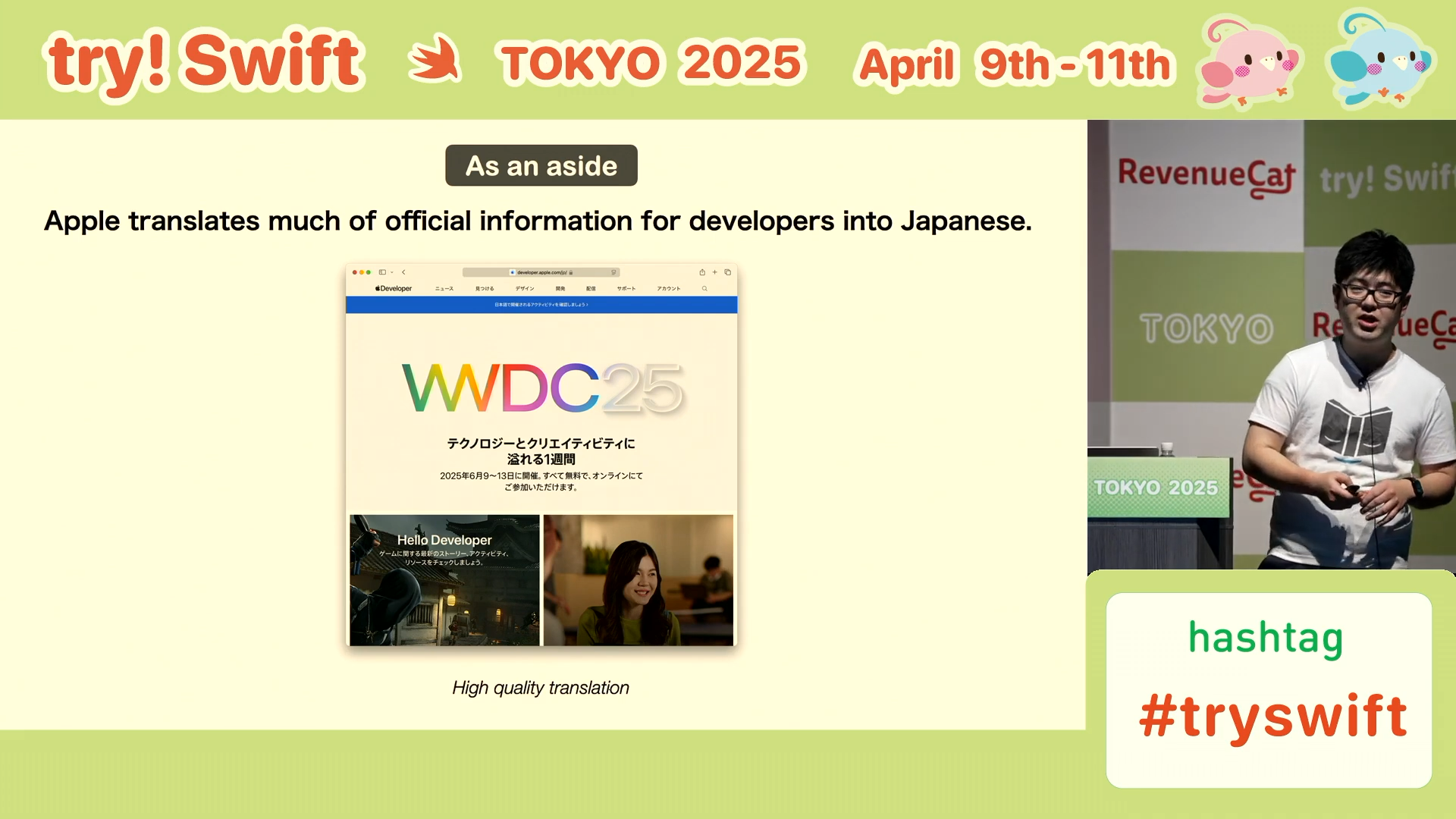Screen dimensions: 1456x819
Task: Open search with the magnifier icon
Action: [x=704, y=288]
